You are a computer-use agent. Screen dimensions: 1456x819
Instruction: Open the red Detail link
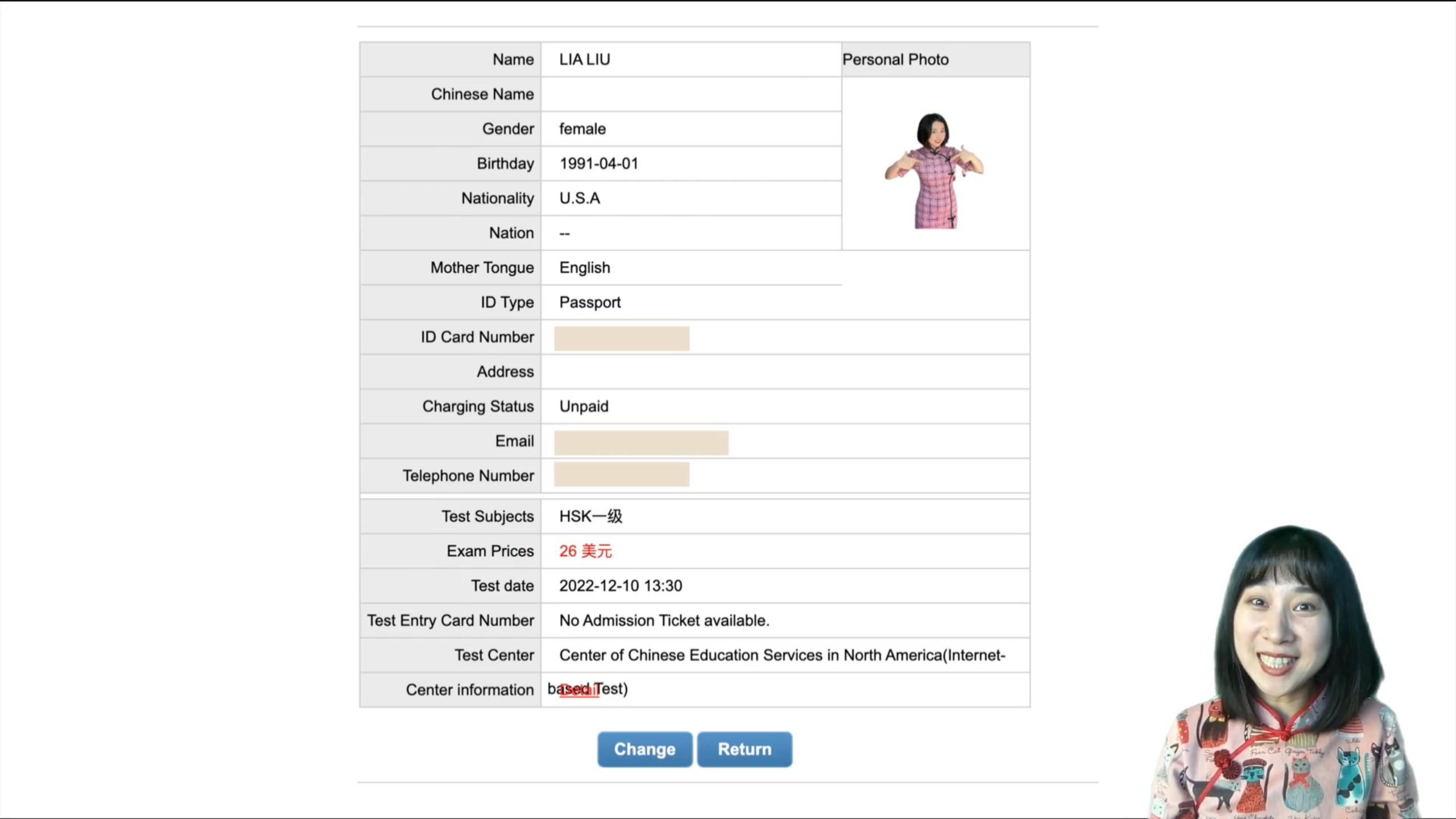click(579, 690)
